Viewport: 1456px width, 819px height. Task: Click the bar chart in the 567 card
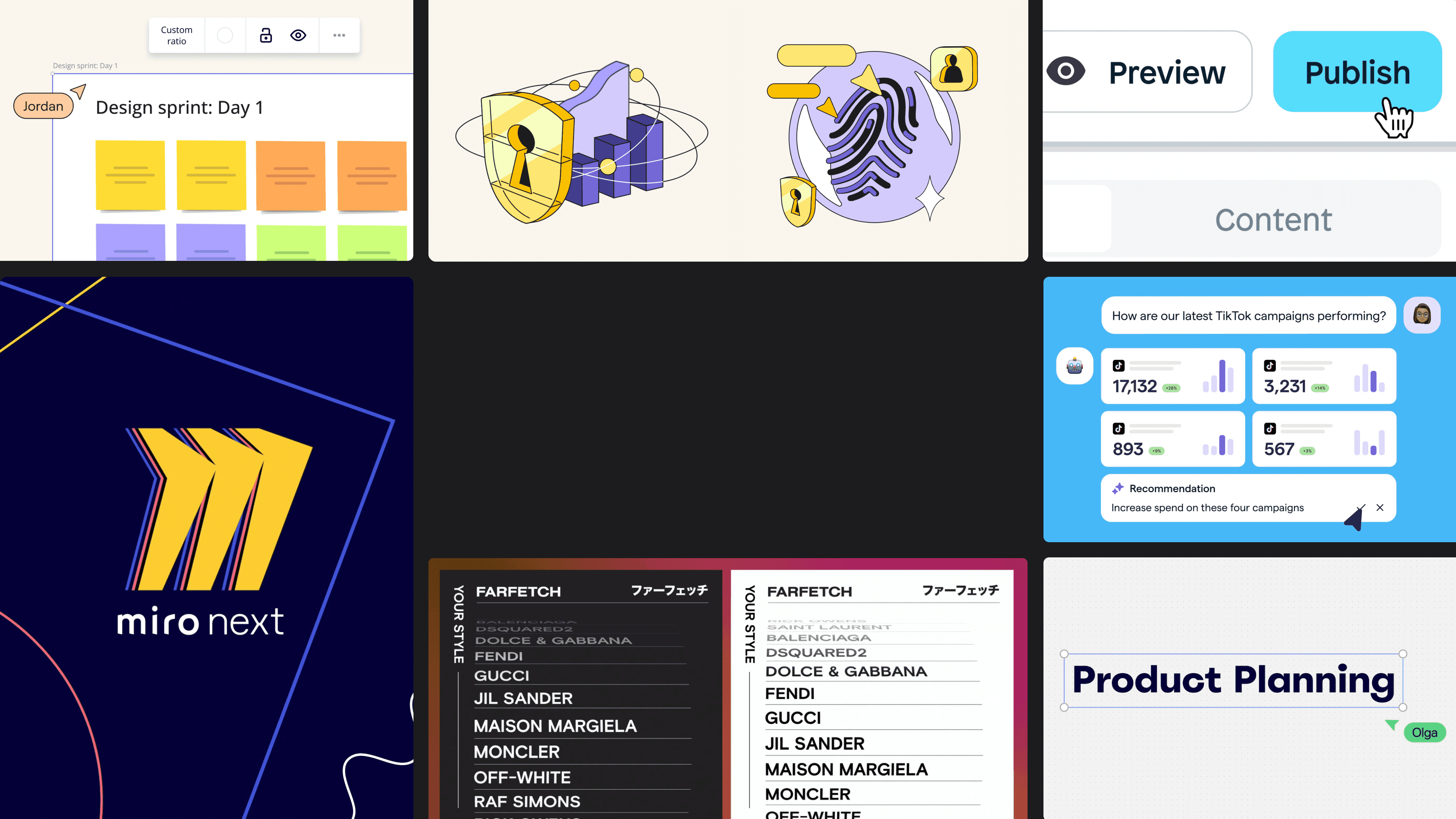point(1370,442)
